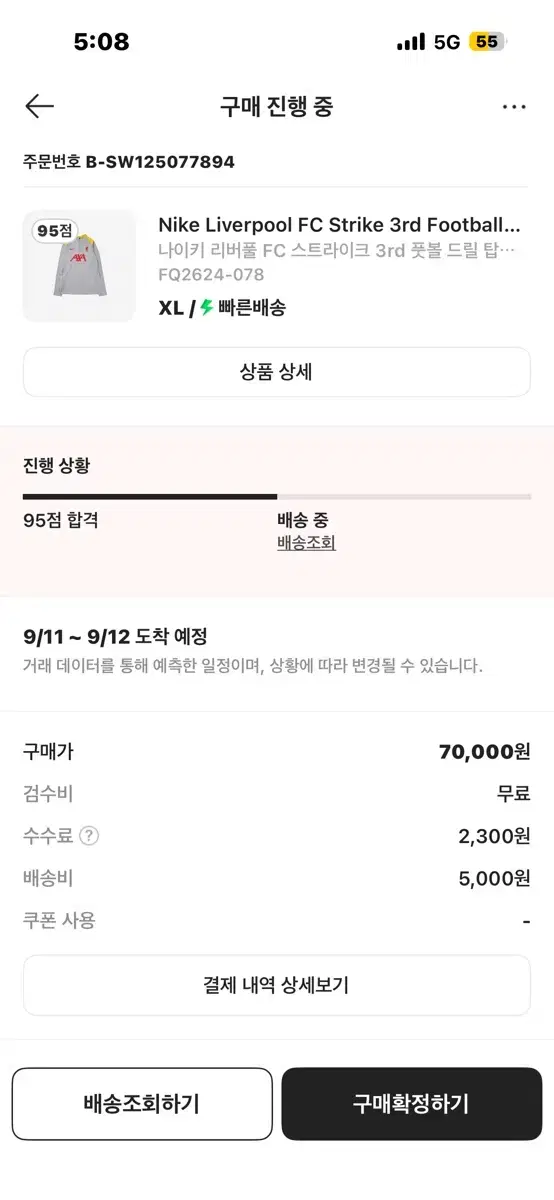Tap order number B-SW125077894
Viewport: 554px width, 1200px height.
(x=160, y=161)
